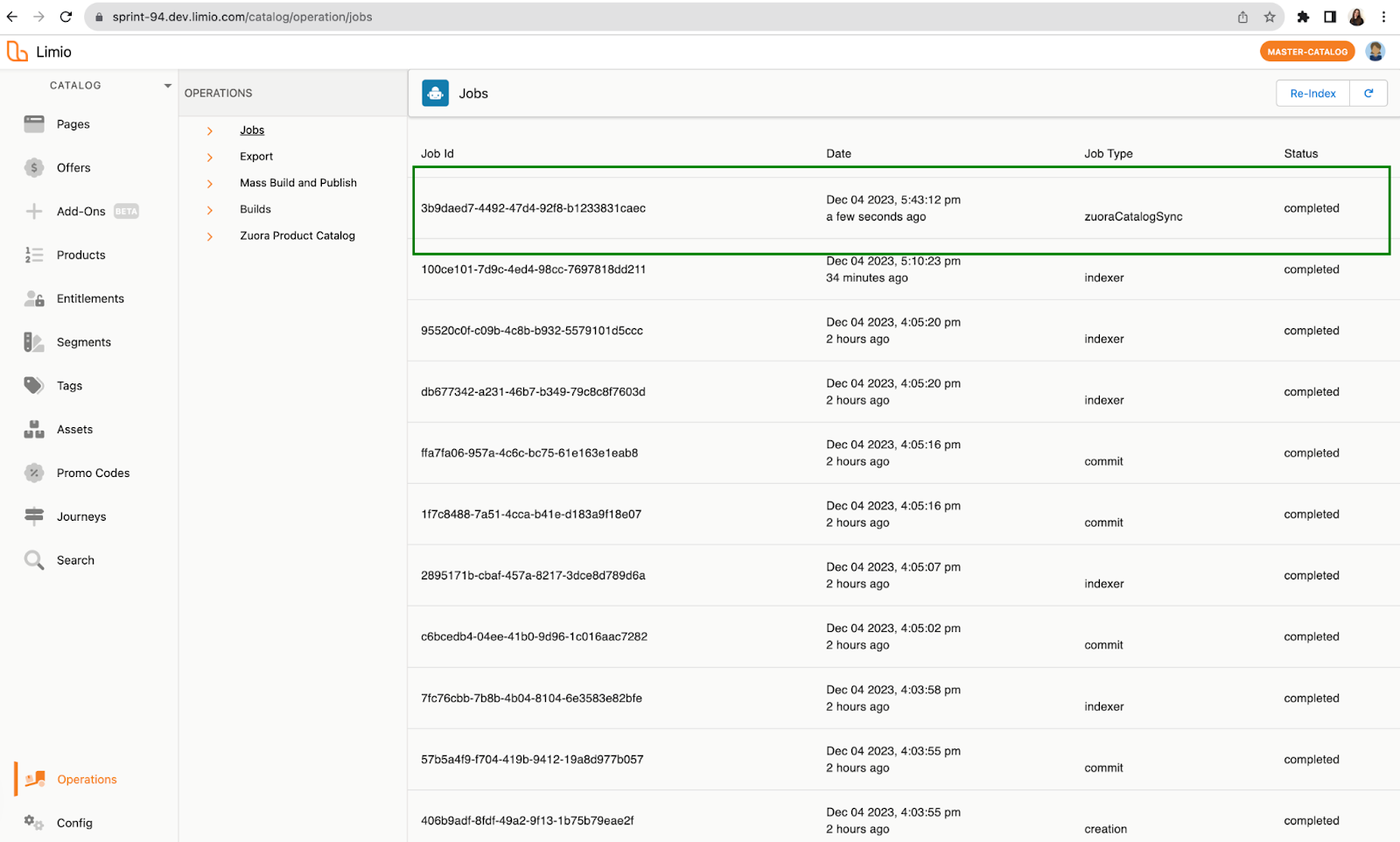Select the Promo Codes percent icon
The height and width of the screenshot is (842, 1400).
pyautogui.click(x=34, y=473)
